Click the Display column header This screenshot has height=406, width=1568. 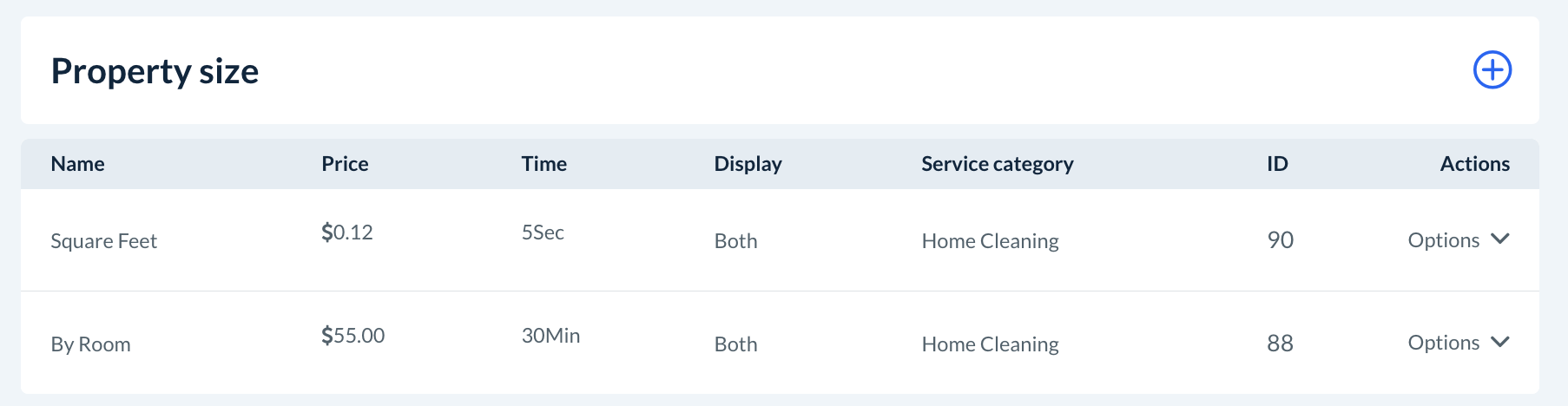pyautogui.click(x=748, y=164)
